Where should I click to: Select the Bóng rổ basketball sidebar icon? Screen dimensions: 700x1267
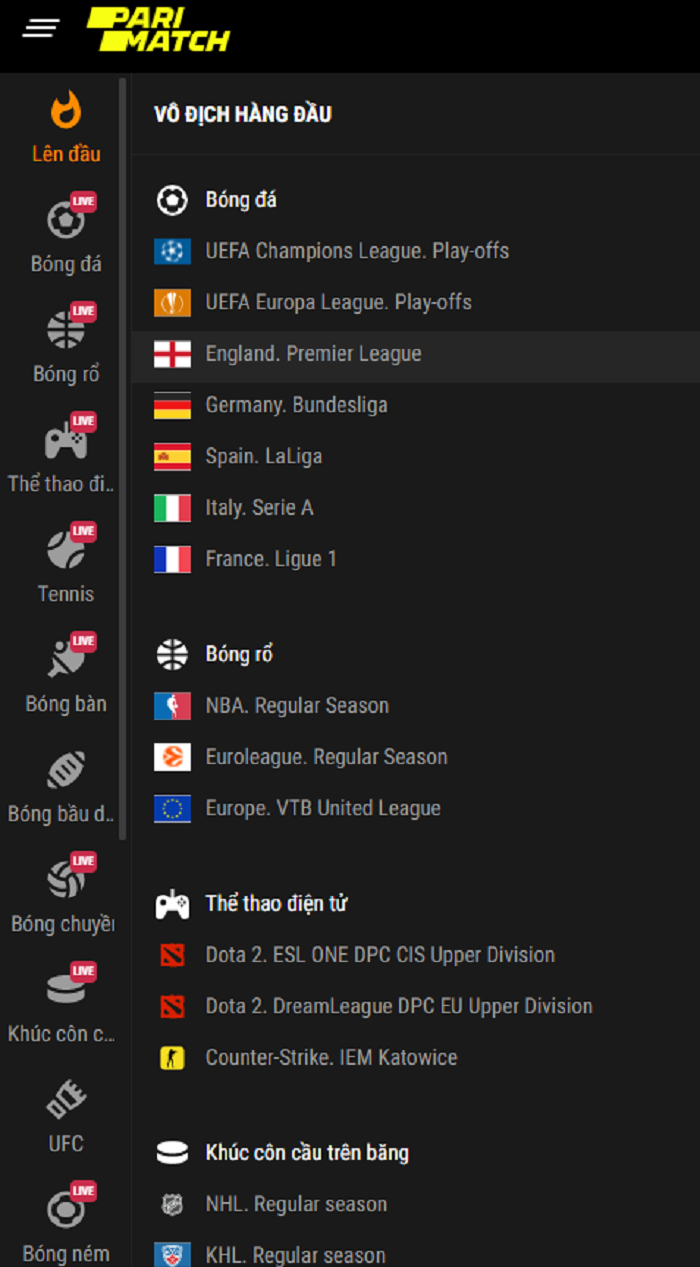[66, 330]
